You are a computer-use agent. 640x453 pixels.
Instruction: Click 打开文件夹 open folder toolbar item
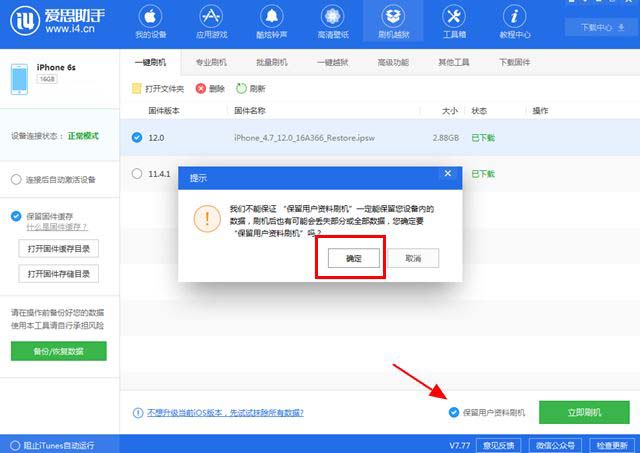coord(158,89)
